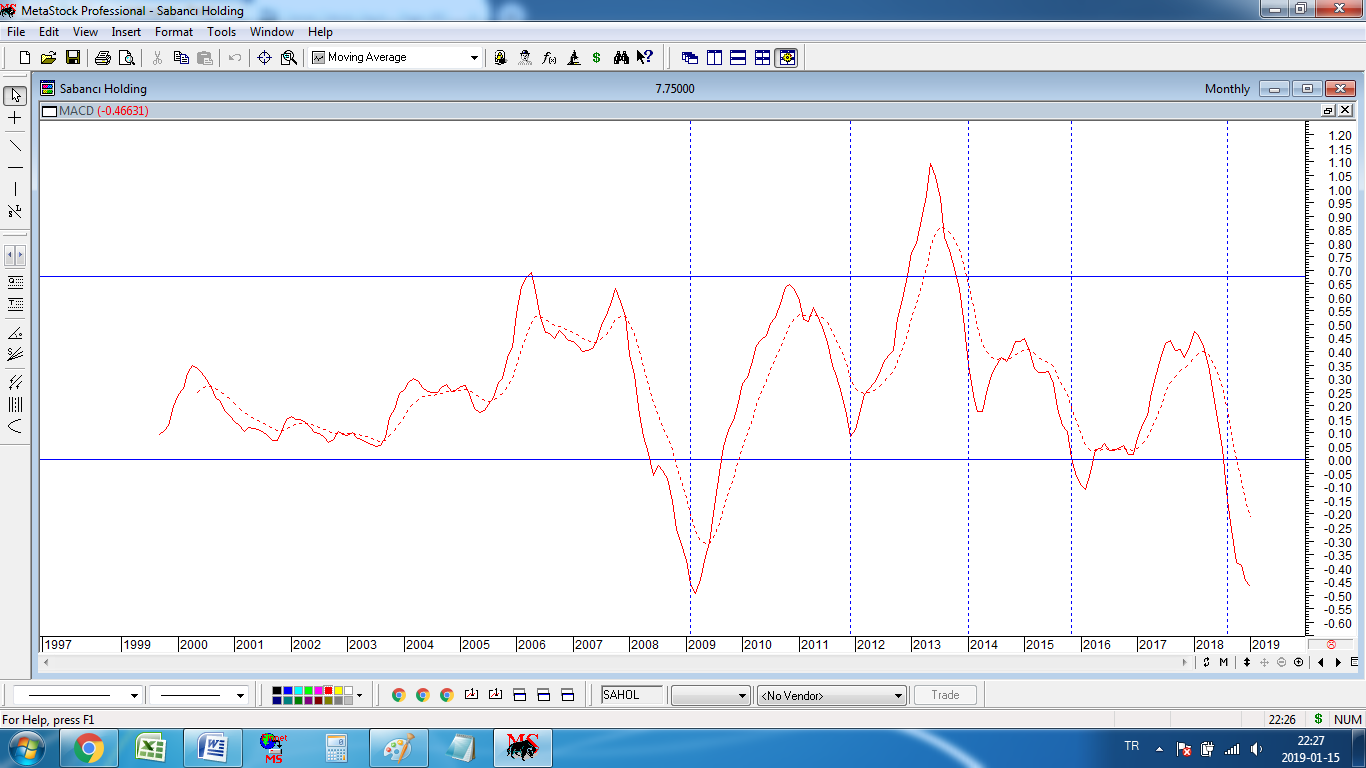The width and height of the screenshot is (1366, 768).
Task: Create a new file from the toolbar
Action: point(25,58)
